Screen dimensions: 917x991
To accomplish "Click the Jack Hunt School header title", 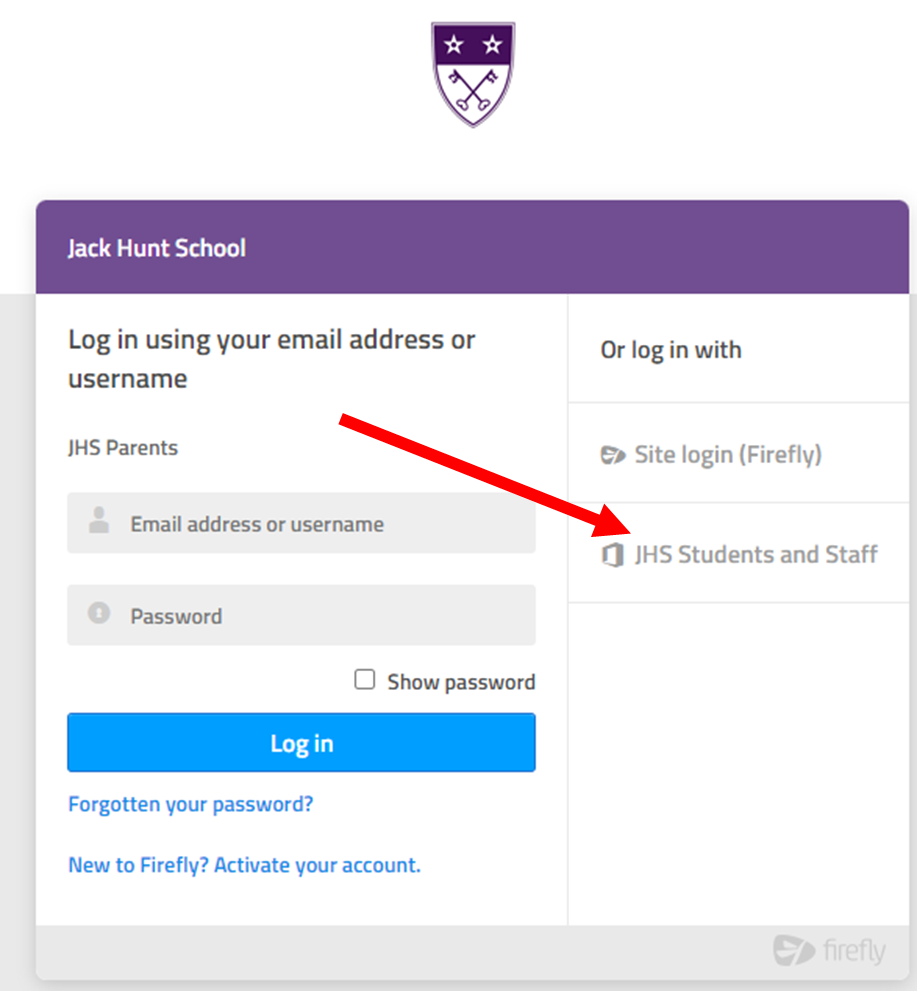I will [x=157, y=248].
